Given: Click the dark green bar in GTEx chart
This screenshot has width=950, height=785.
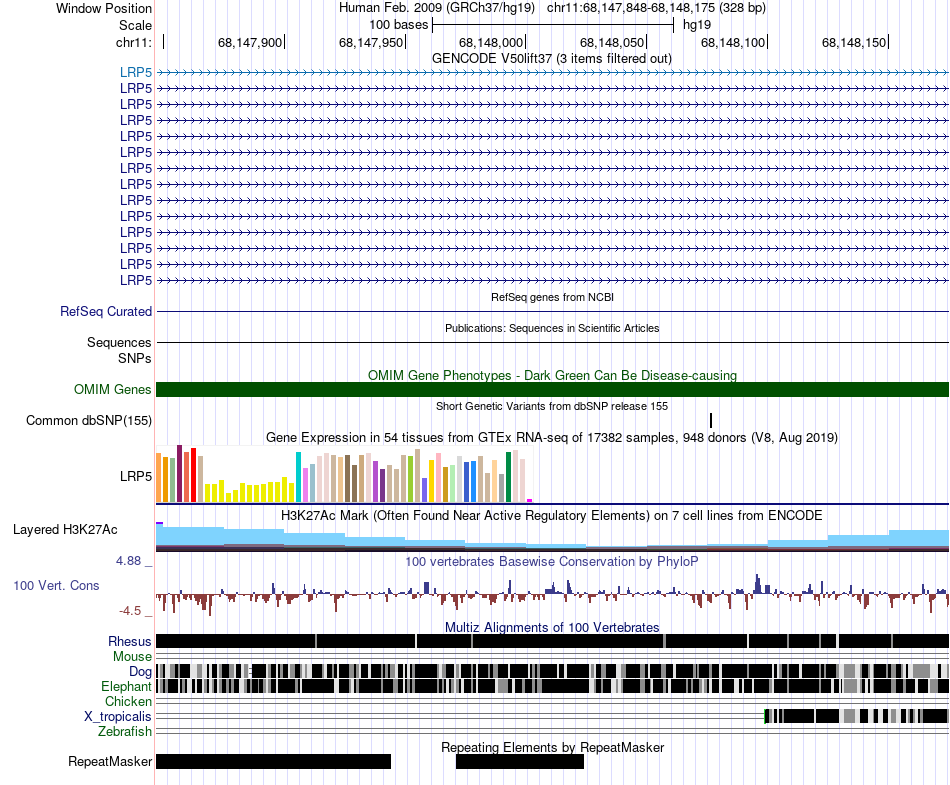Looking at the screenshot, I should point(509,477).
